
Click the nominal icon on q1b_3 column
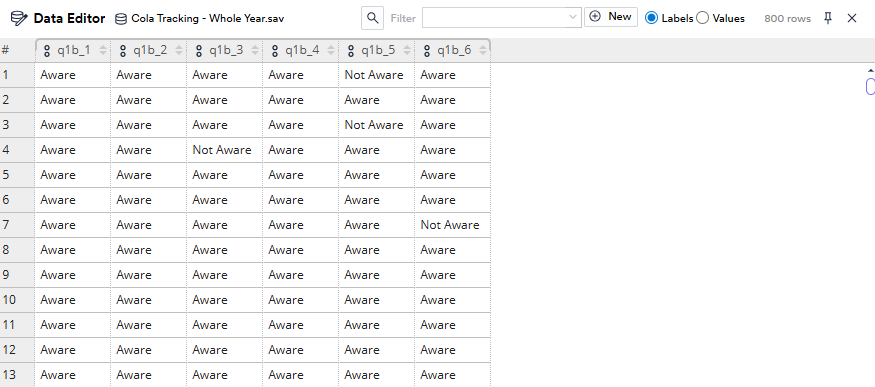199,51
